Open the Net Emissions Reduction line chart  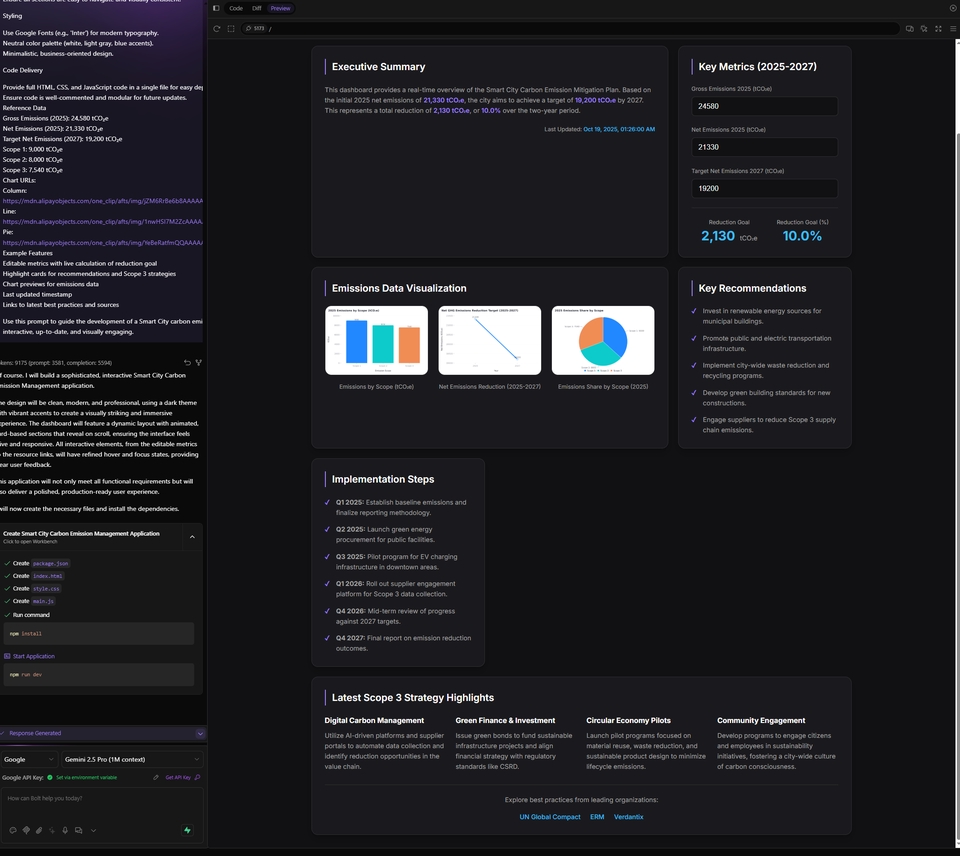point(490,340)
